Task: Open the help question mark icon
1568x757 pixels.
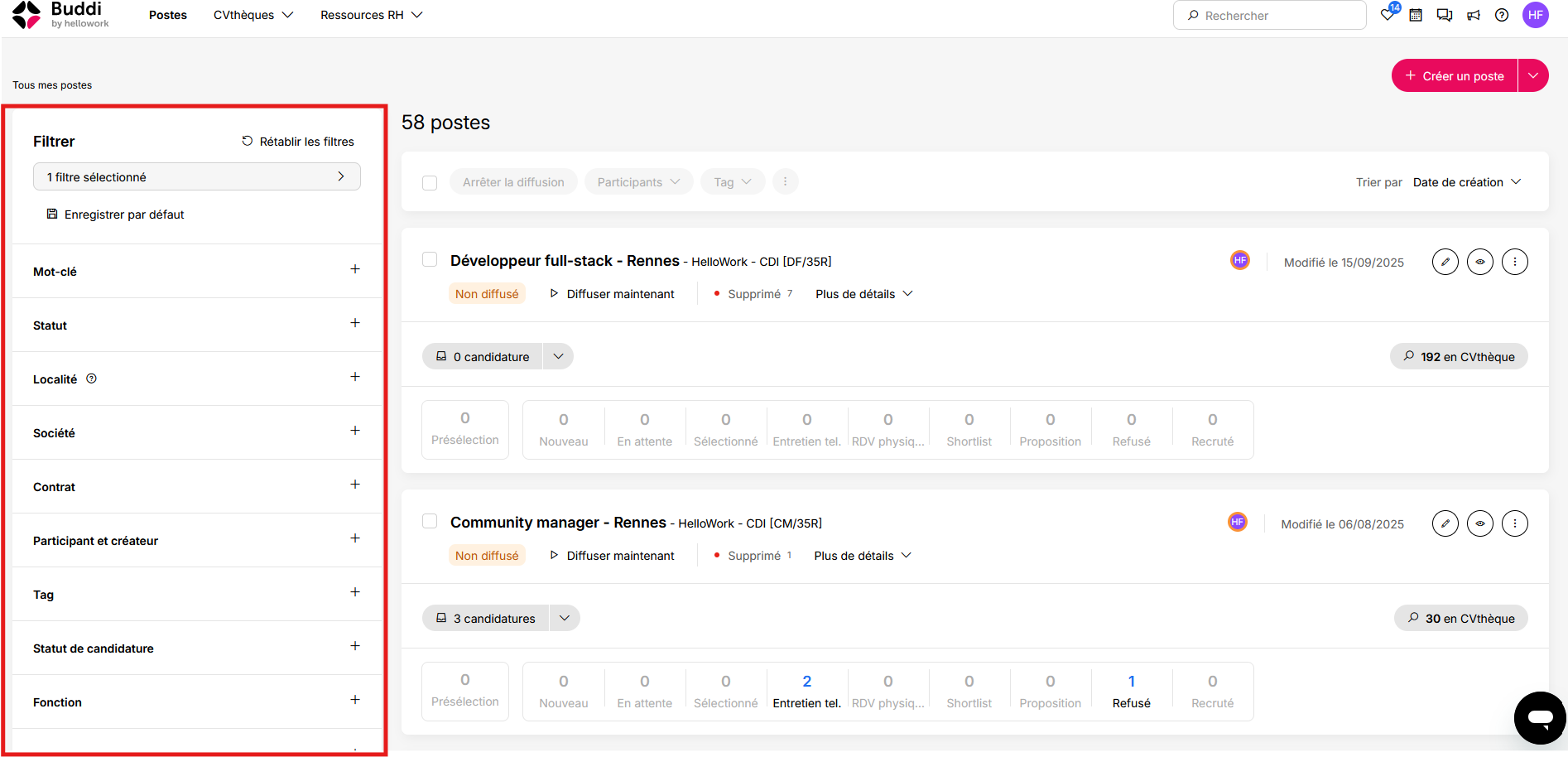Action: point(1502,15)
